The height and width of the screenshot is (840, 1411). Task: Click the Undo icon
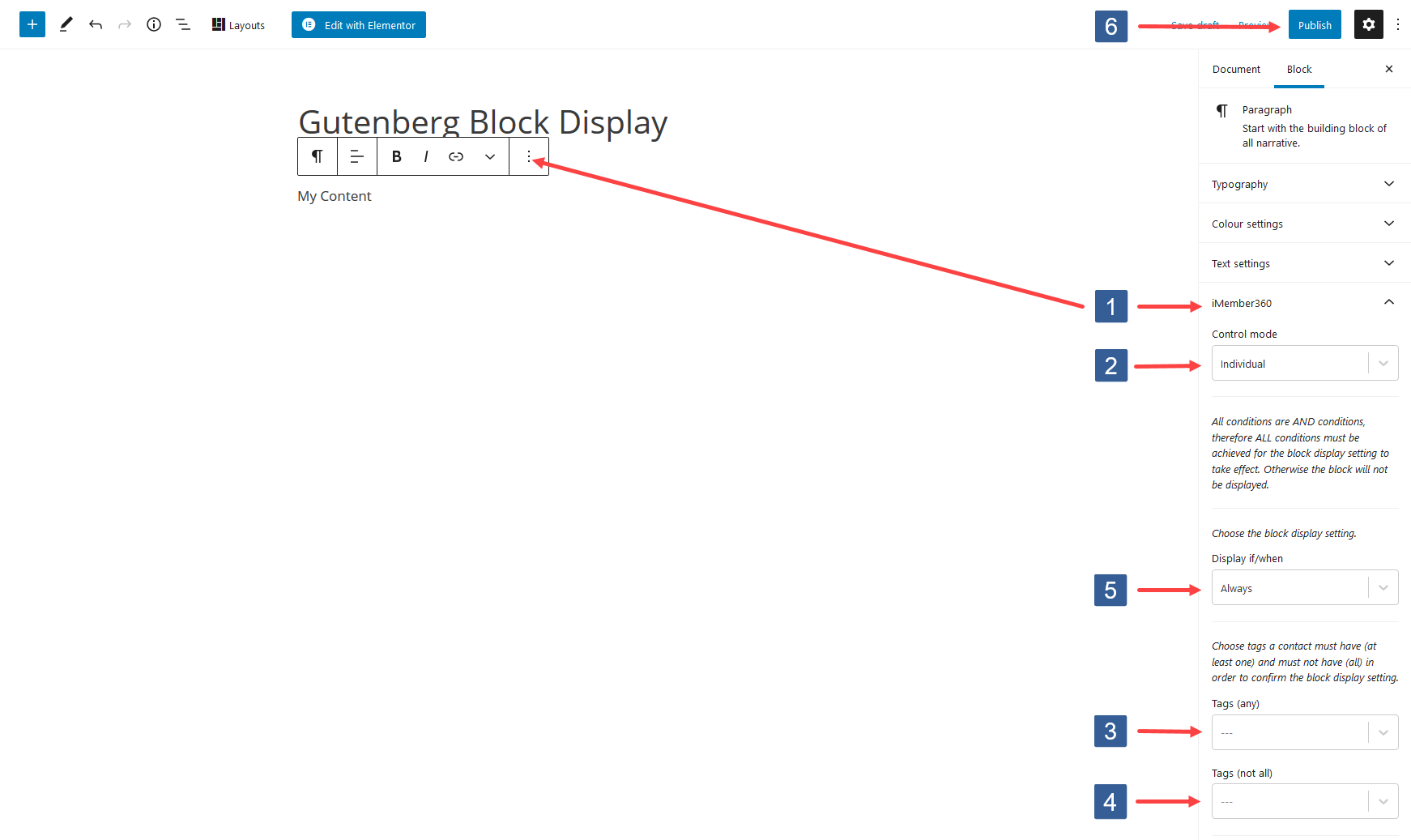pyautogui.click(x=96, y=24)
